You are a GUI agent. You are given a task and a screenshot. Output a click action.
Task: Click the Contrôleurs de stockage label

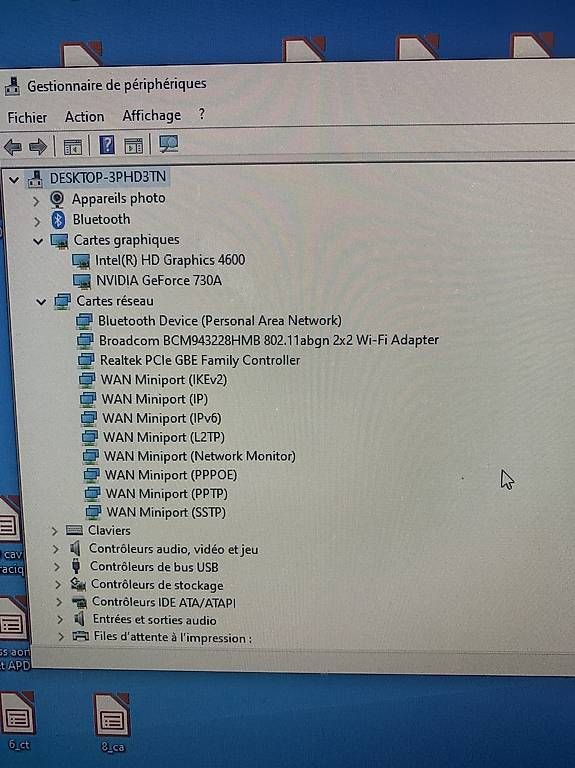157,584
